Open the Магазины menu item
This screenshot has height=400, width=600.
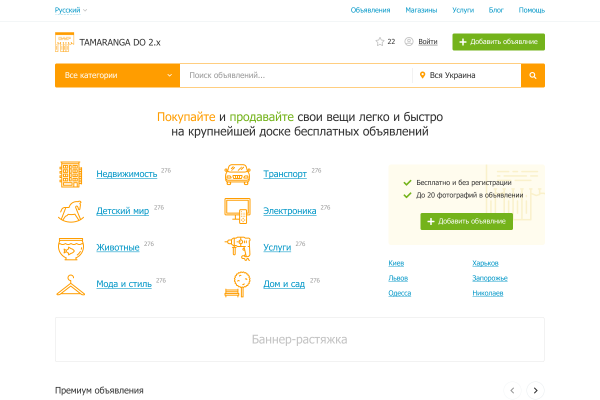(x=421, y=10)
